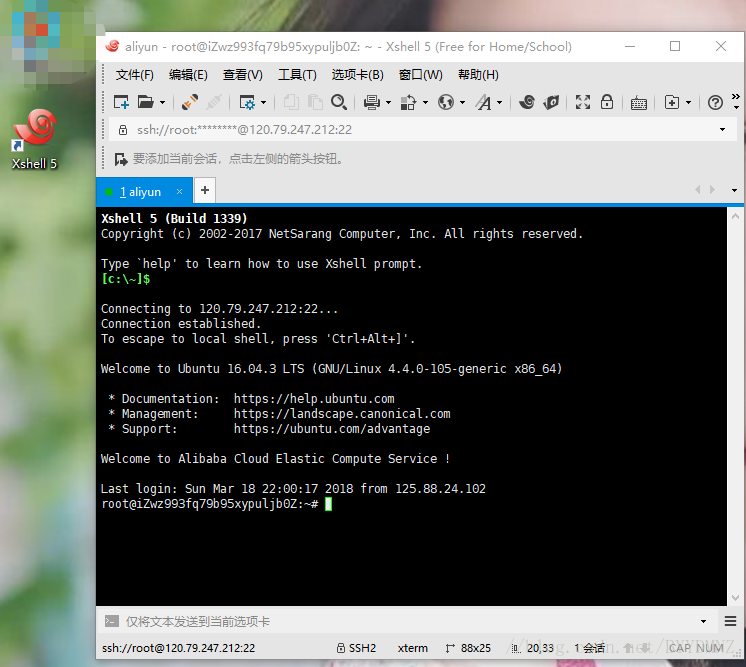Image resolution: width=746 pixels, height=667 pixels.
Task: Click the Xshell 5 desktop shortcut icon
Action: pyautogui.click(x=34, y=139)
